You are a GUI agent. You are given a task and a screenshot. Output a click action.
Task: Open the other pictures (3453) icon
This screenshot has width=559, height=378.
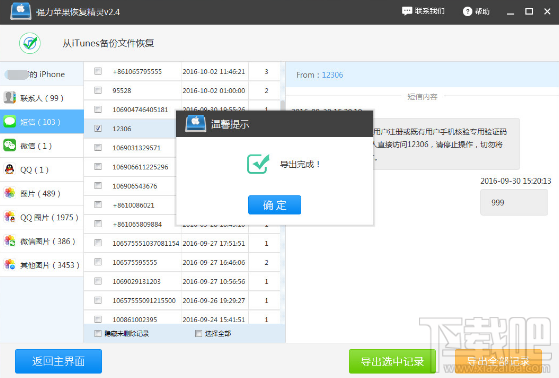[10, 265]
